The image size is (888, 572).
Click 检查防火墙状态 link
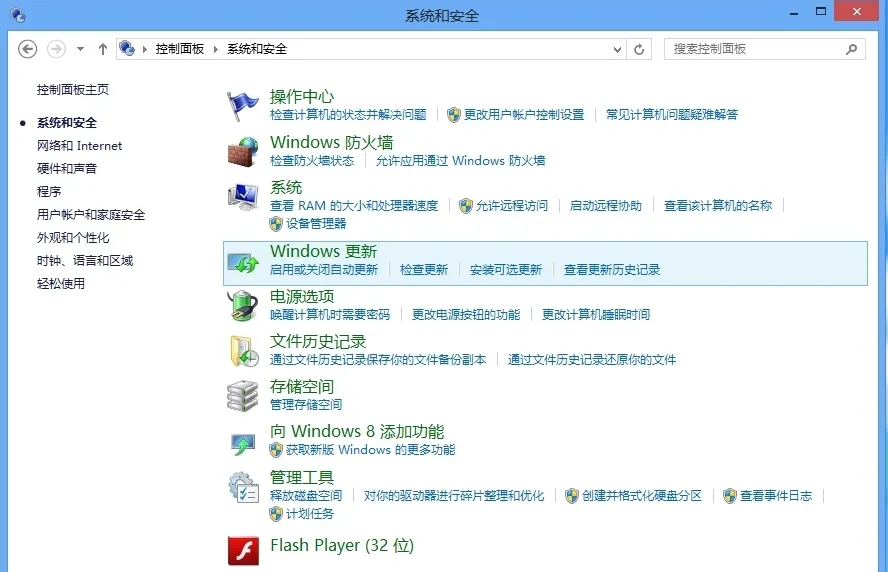pyautogui.click(x=312, y=161)
